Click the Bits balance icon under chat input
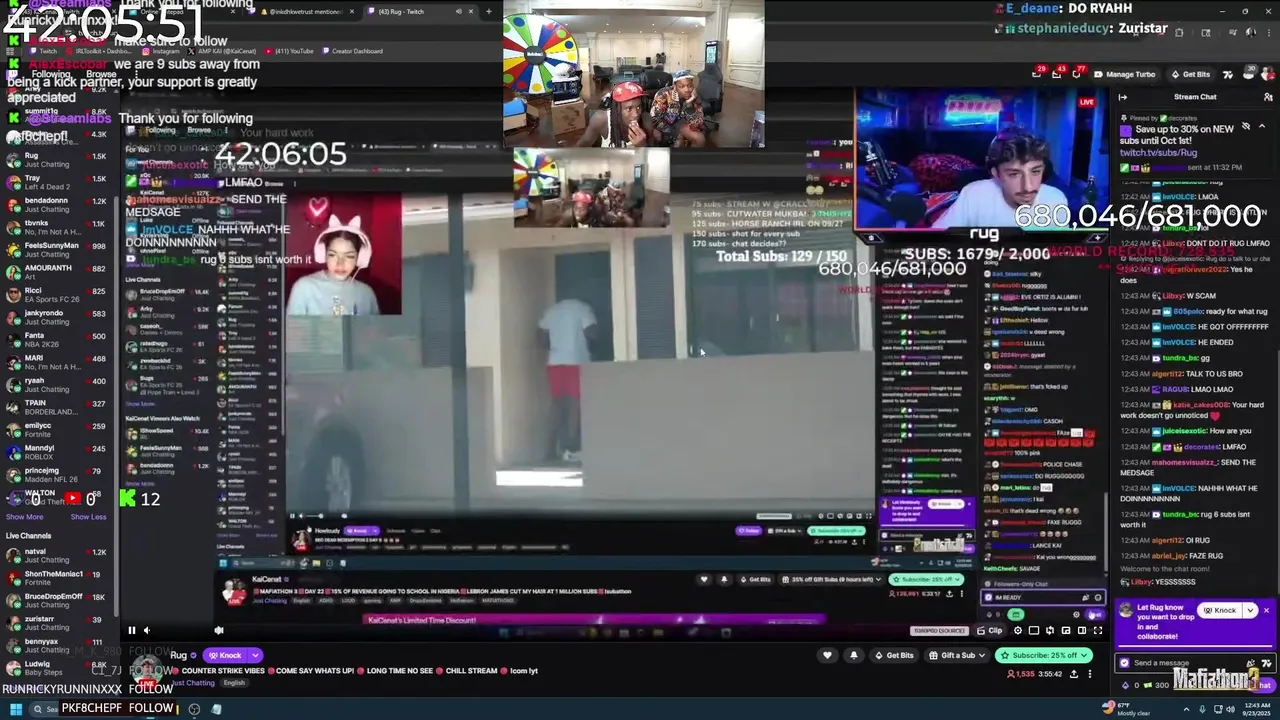Viewport: 1280px width, 720px height. click(x=1124, y=685)
